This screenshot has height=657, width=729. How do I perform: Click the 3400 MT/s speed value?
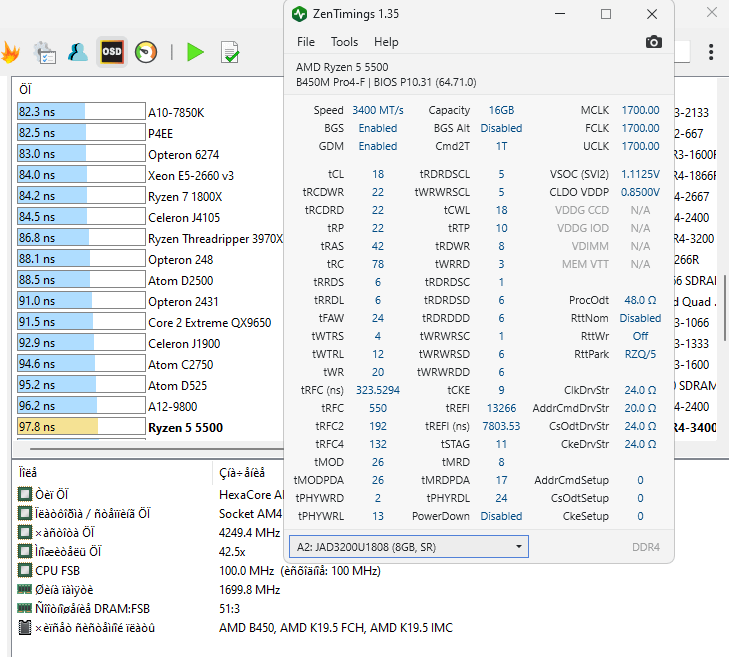[x=378, y=110]
